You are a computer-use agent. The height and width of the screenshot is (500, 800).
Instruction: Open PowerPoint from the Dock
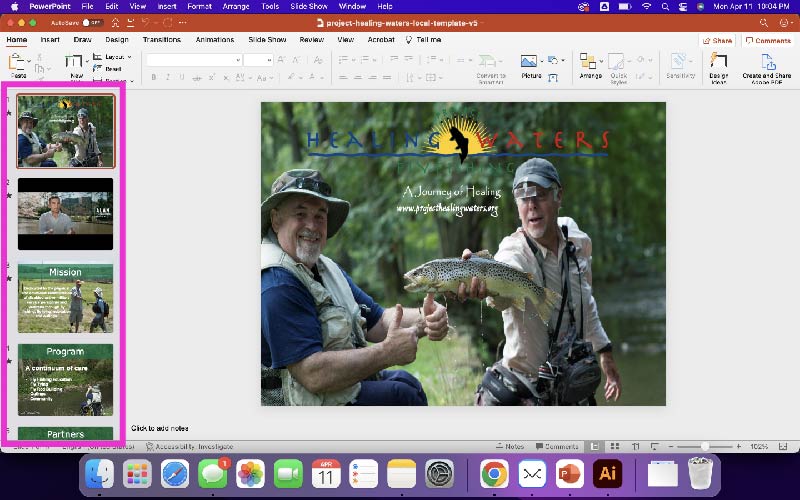(x=570, y=473)
